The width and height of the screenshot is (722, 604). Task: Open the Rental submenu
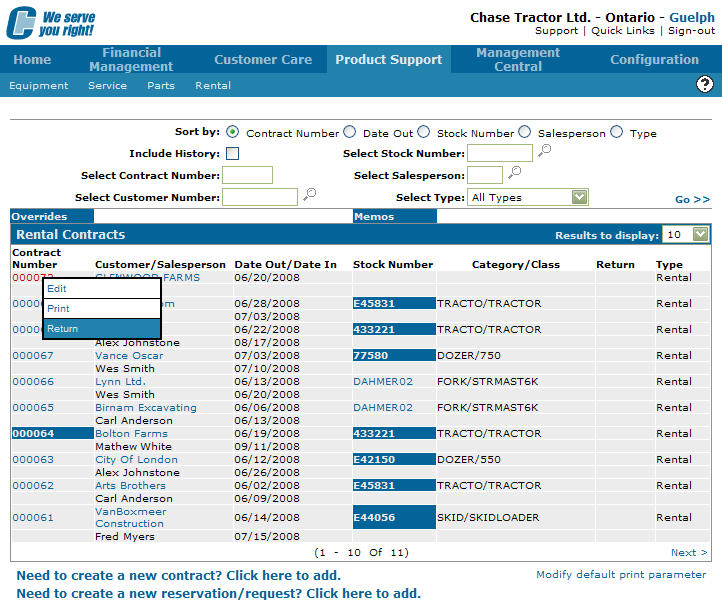213,86
